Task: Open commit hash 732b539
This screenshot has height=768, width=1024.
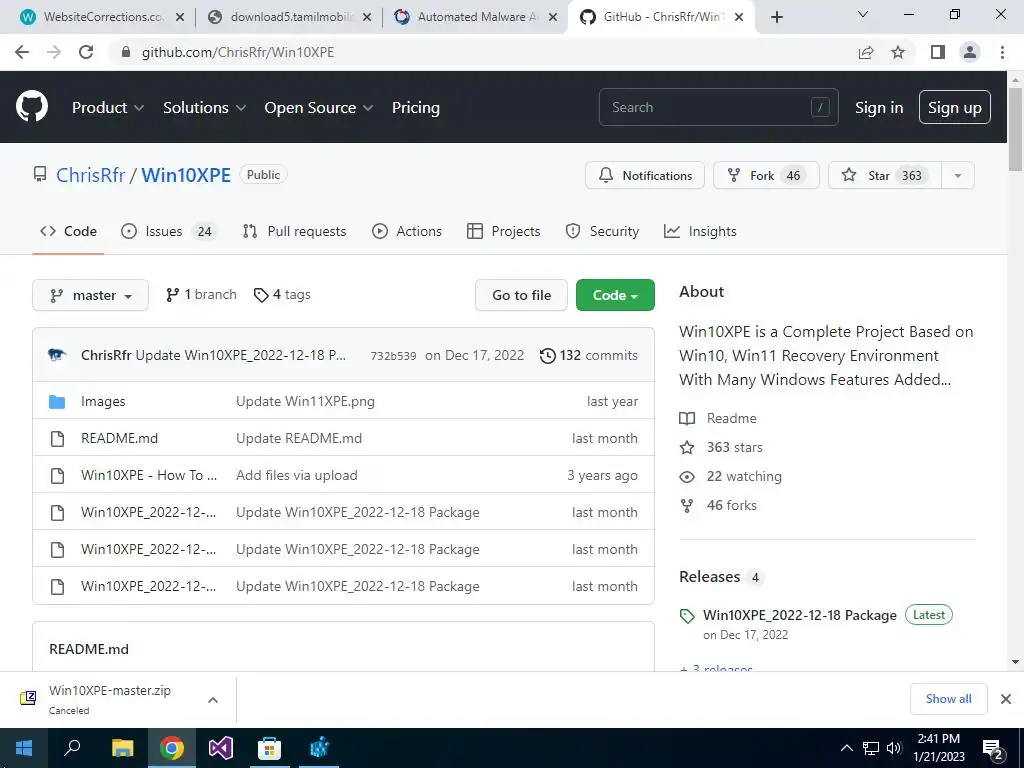Action: pos(393,356)
